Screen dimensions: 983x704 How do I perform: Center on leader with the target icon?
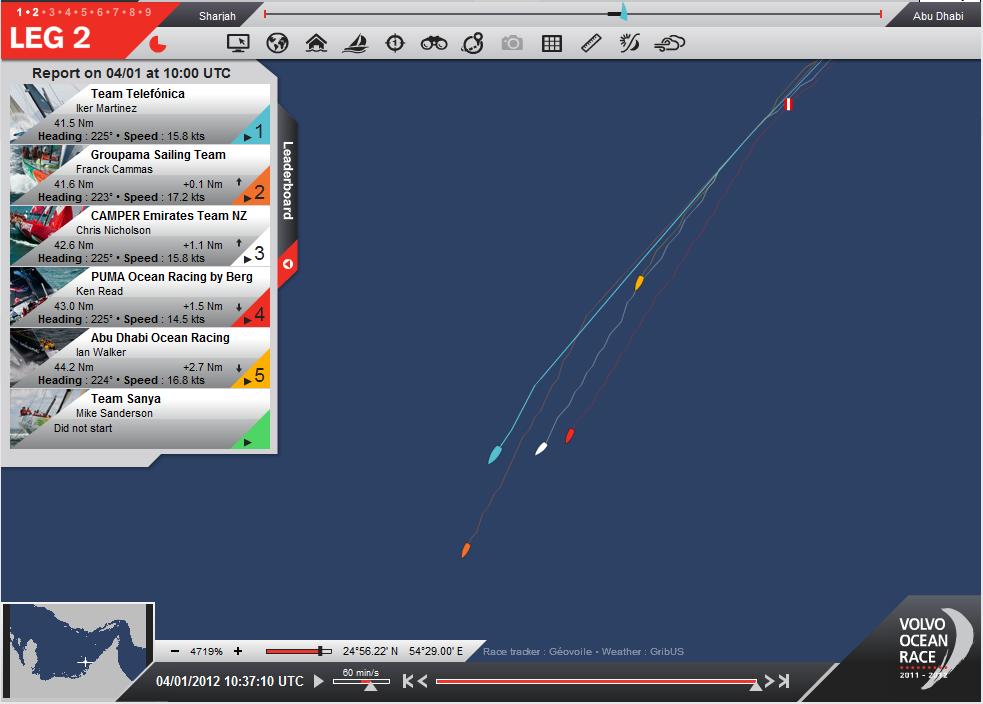[x=395, y=43]
